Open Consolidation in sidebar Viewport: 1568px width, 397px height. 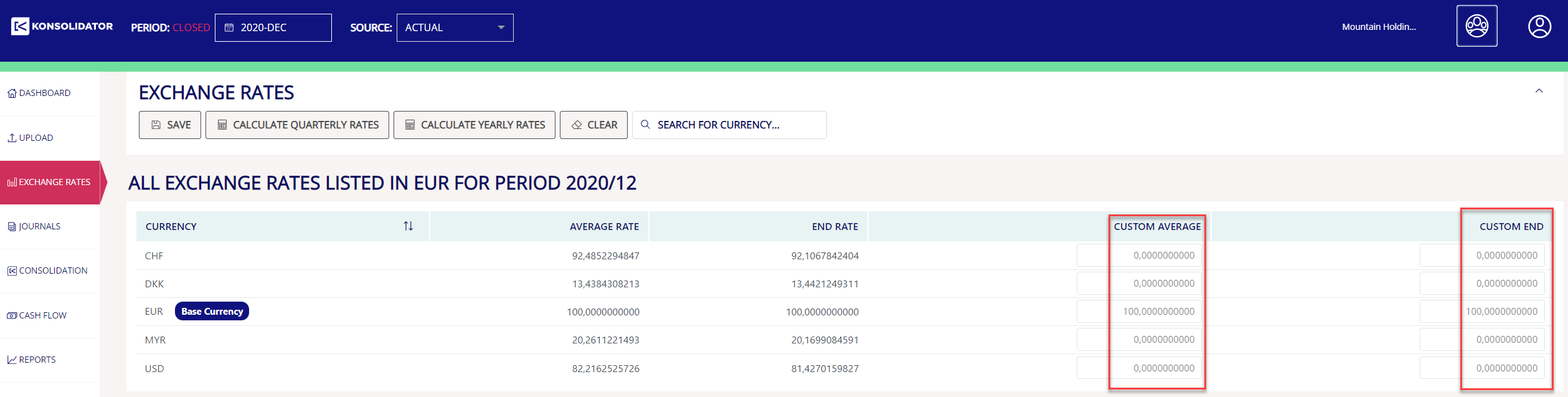(x=50, y=270)
